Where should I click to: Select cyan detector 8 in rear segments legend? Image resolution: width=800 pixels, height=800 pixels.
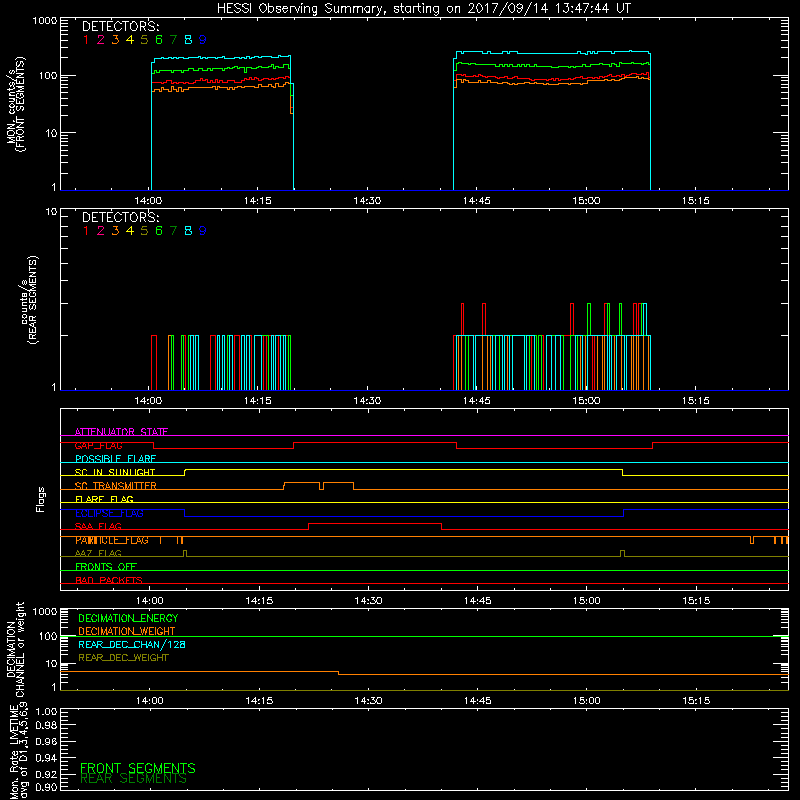[x=188, y=231]
